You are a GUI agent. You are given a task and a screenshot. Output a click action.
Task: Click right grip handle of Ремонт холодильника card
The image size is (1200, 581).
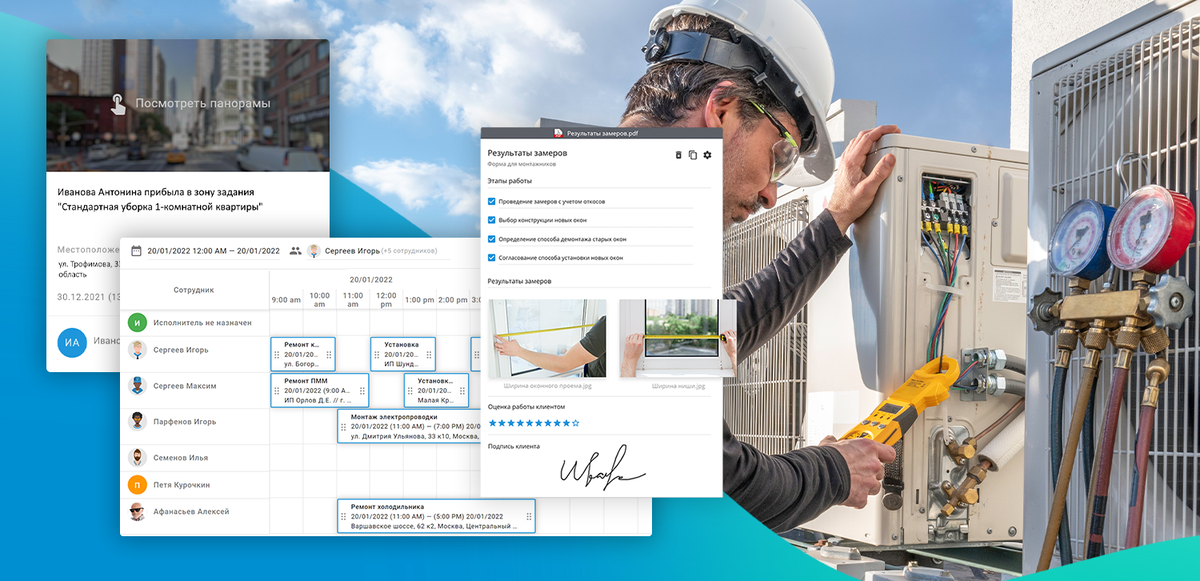[529, 517]
